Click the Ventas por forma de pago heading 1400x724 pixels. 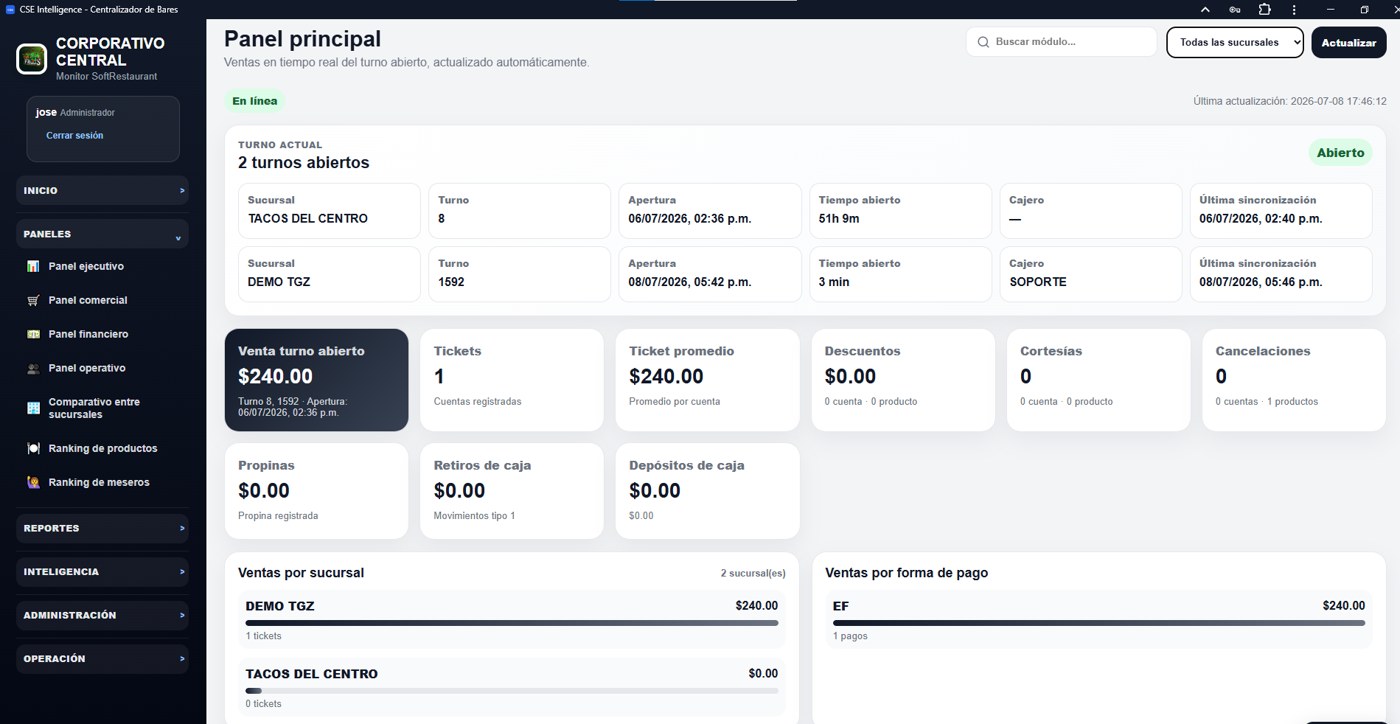[x=906, y=573]
